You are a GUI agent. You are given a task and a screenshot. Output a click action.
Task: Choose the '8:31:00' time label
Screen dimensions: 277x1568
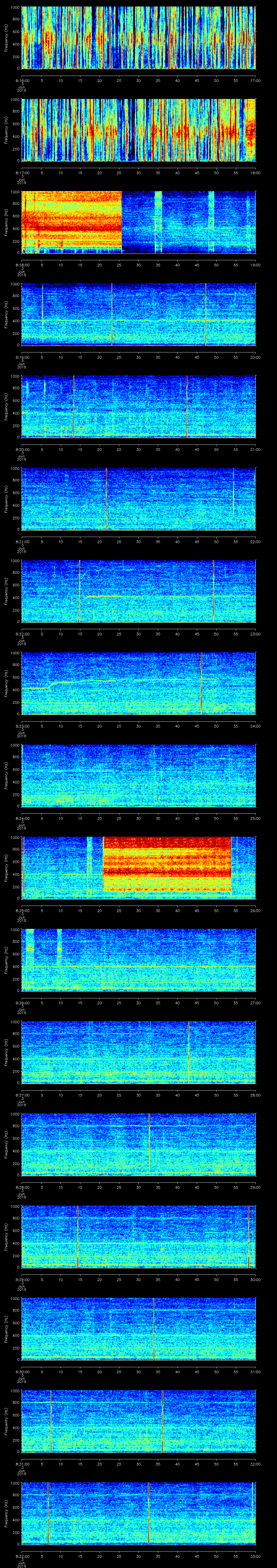22,1464
